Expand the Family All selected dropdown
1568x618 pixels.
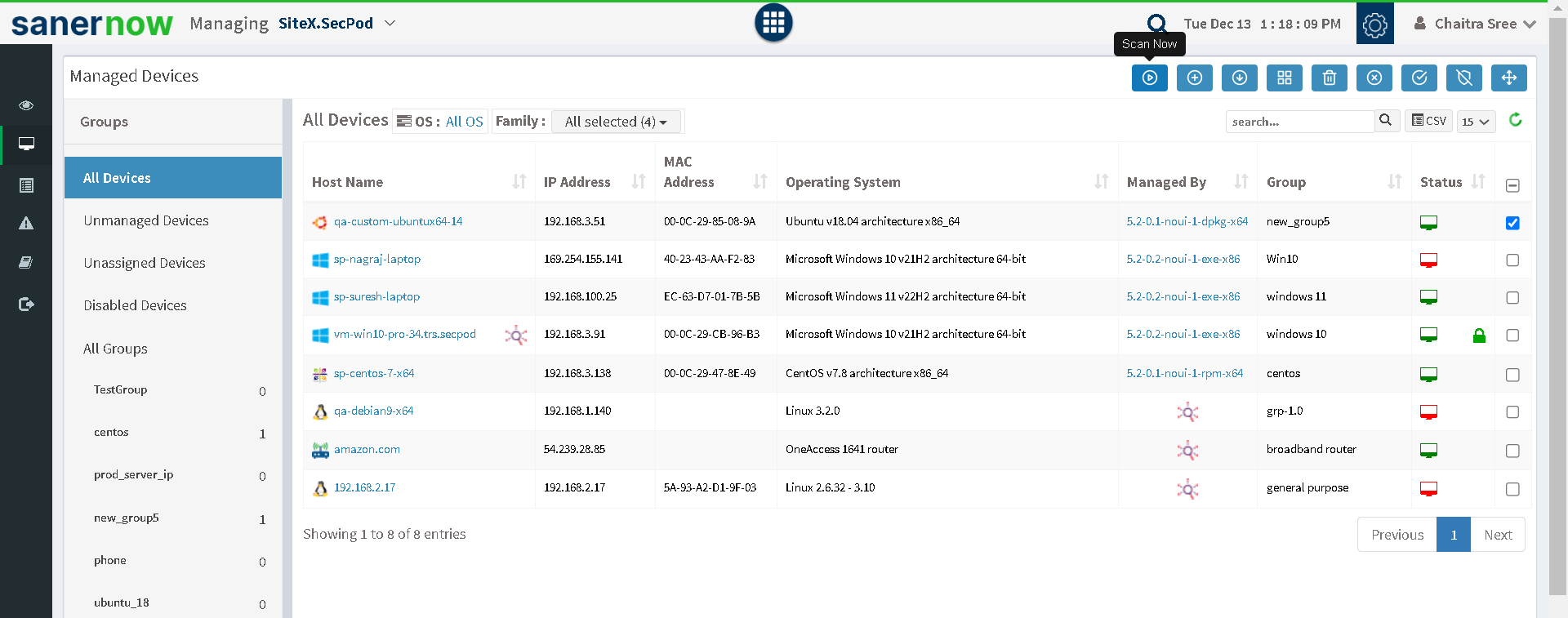617,122
